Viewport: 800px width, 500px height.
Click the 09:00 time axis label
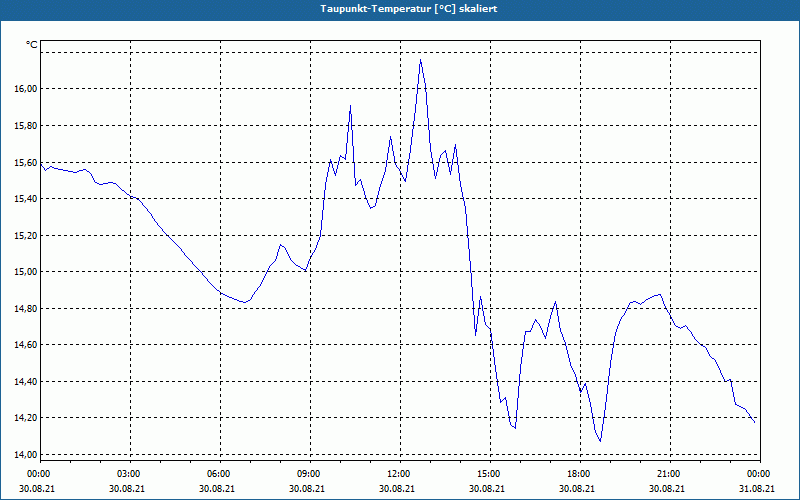(310, 474)
